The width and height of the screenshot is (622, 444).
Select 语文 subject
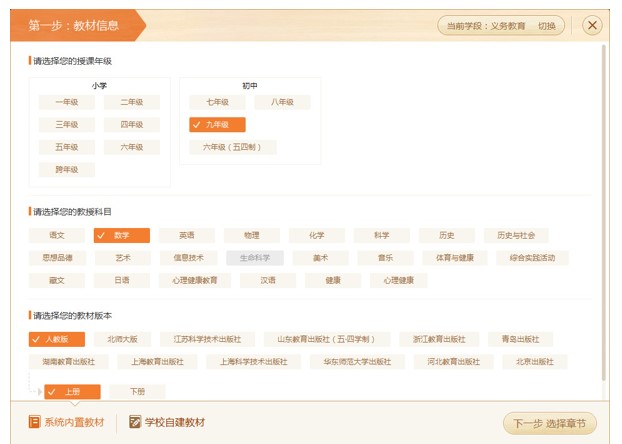(57, 235)
